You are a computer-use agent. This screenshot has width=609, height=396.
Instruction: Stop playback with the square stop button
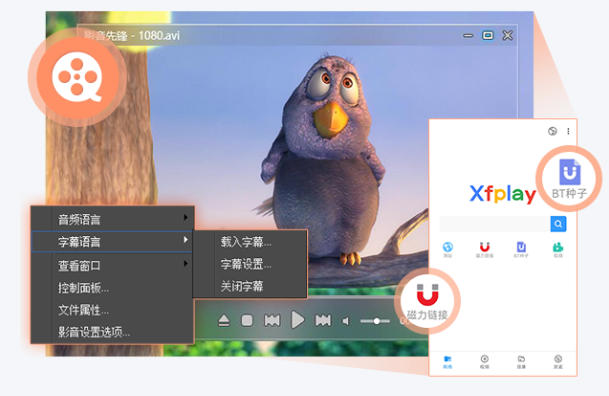(247, 321)
